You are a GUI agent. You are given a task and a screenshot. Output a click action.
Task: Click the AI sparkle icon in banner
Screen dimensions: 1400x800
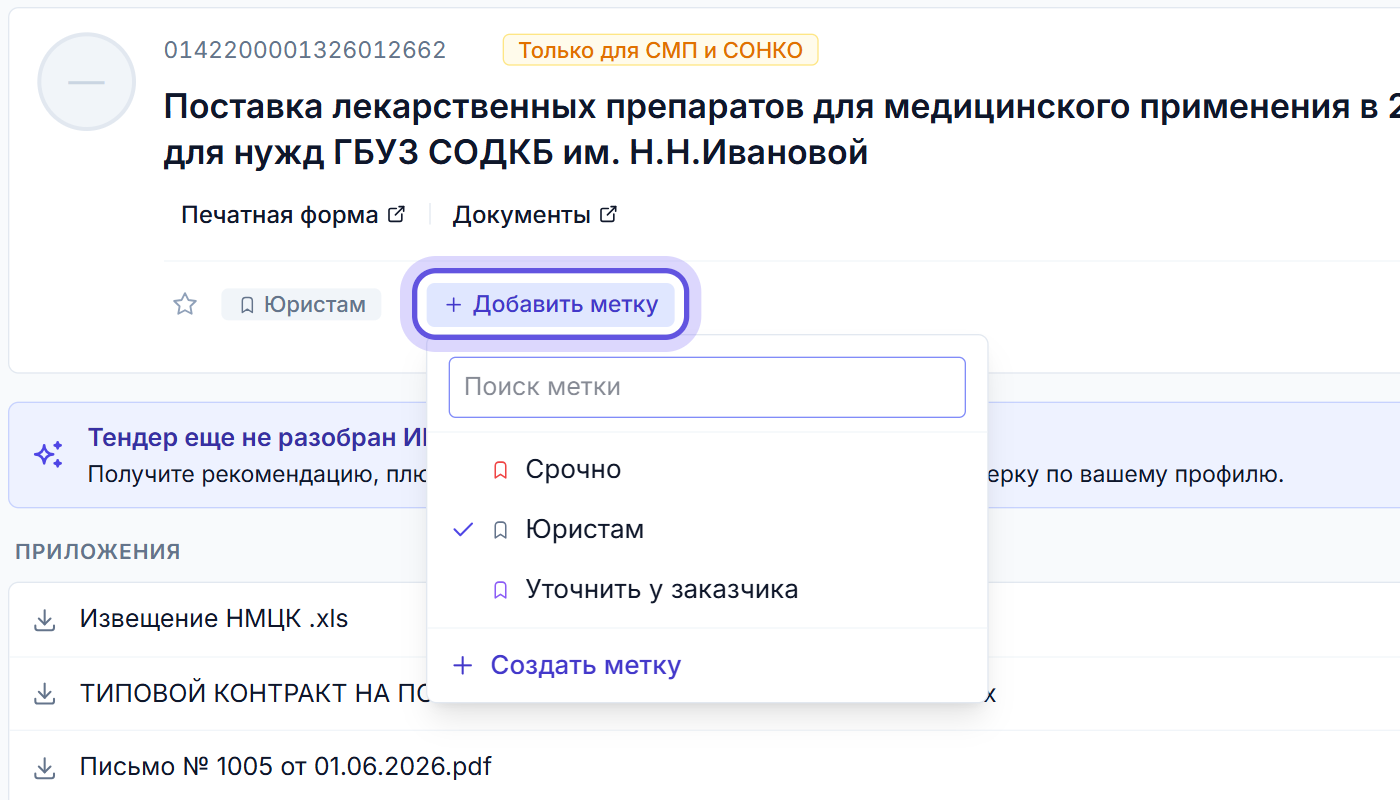point(49,455)
